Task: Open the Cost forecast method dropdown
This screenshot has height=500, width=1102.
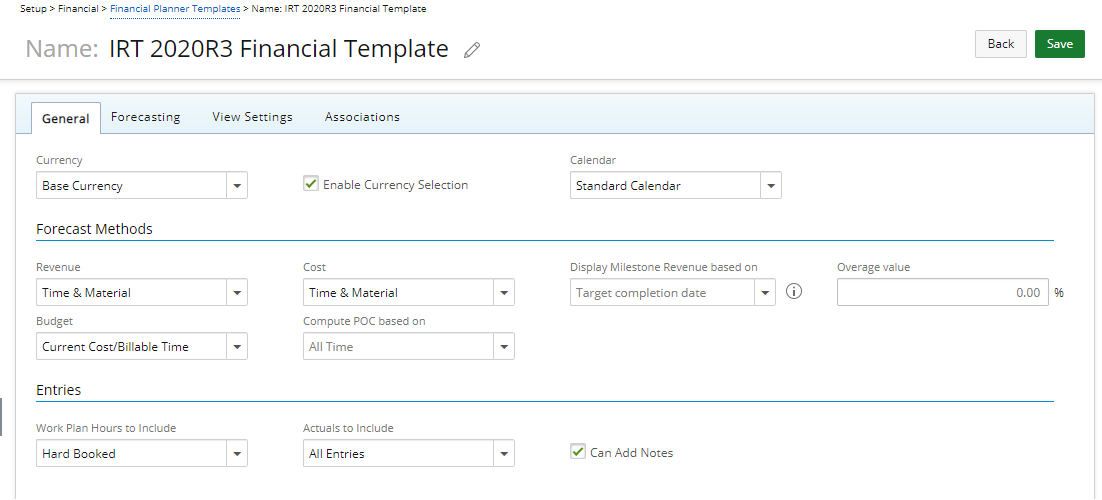Action: (x=408, y=293)
